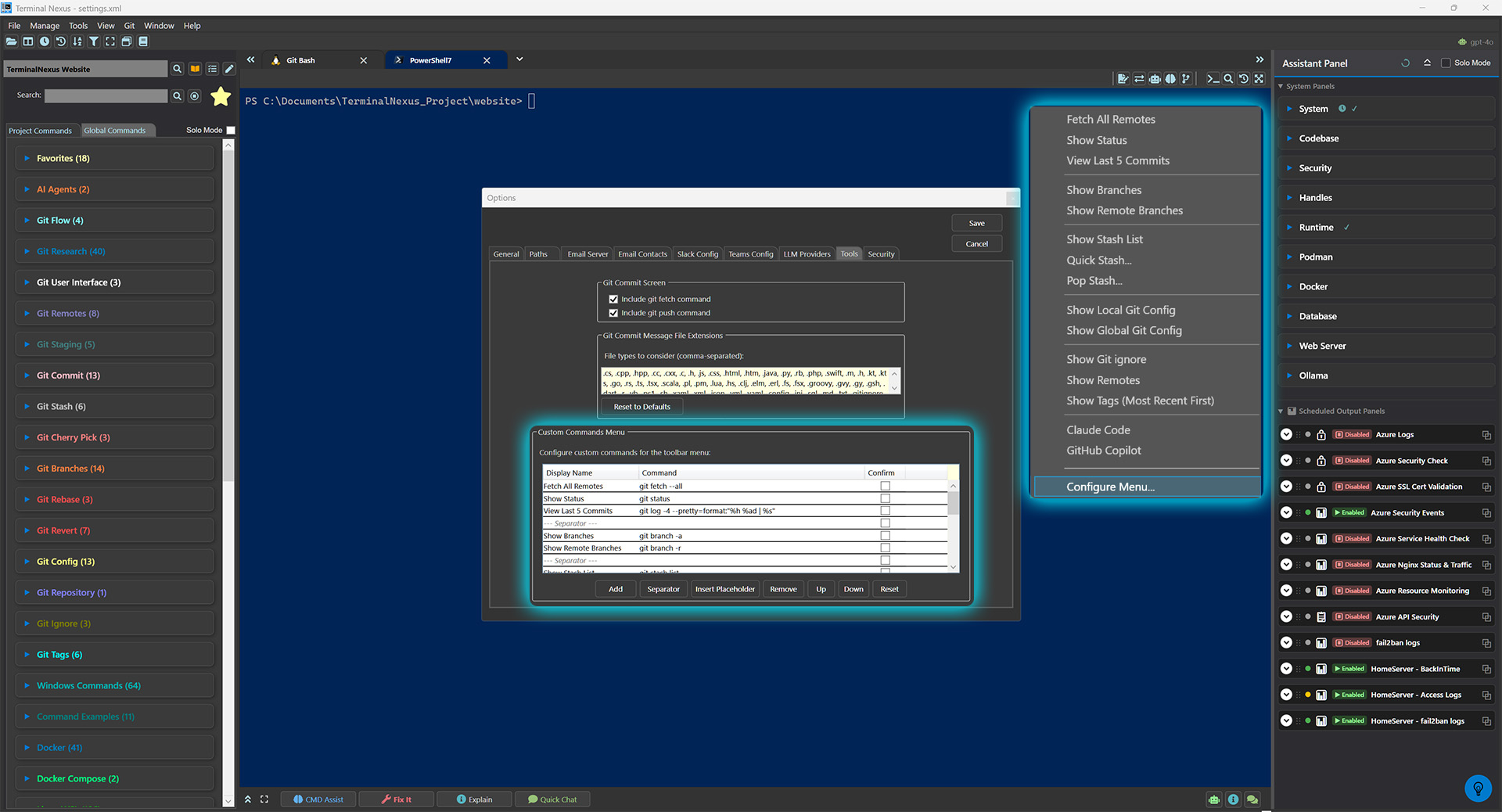Click the magnifier search icon in terminal toolbar

point(1228,78)
